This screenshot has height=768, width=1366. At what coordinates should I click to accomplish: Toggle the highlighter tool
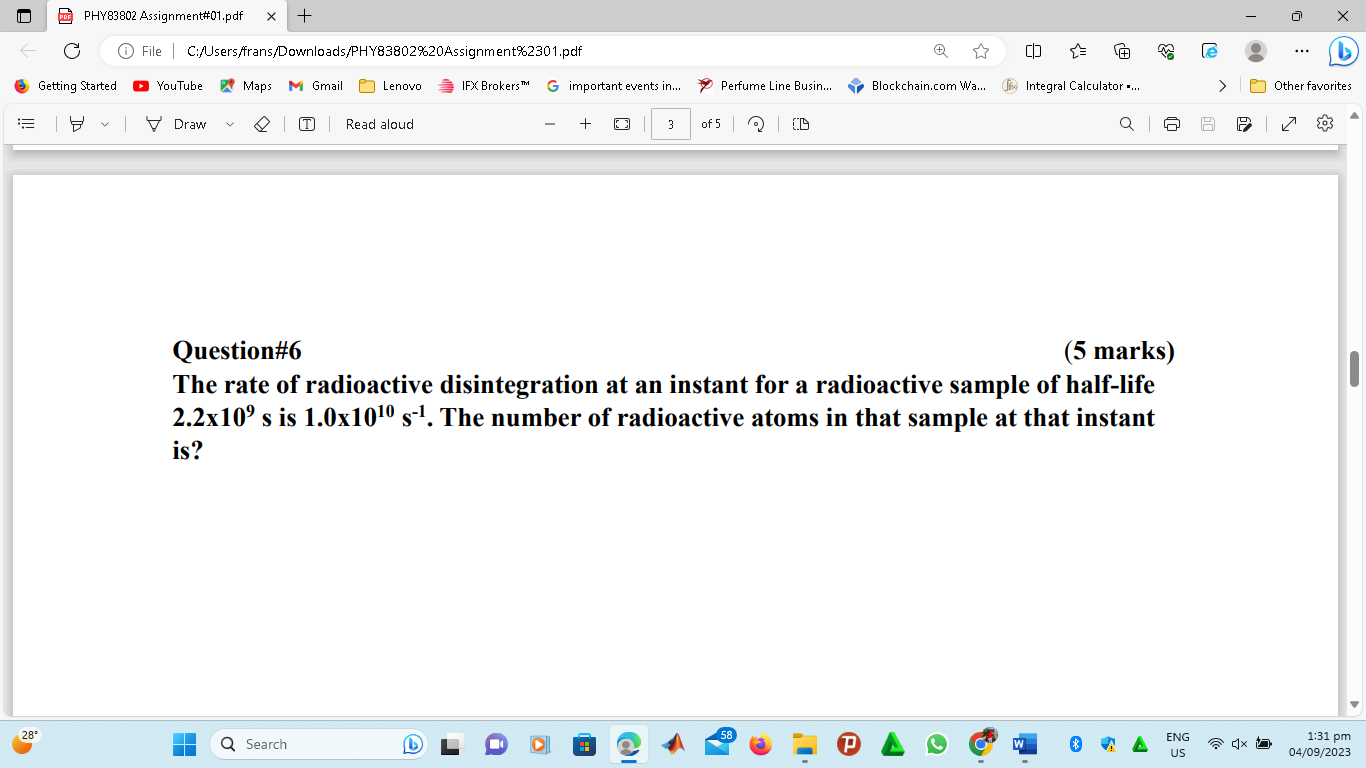point(76,123)
